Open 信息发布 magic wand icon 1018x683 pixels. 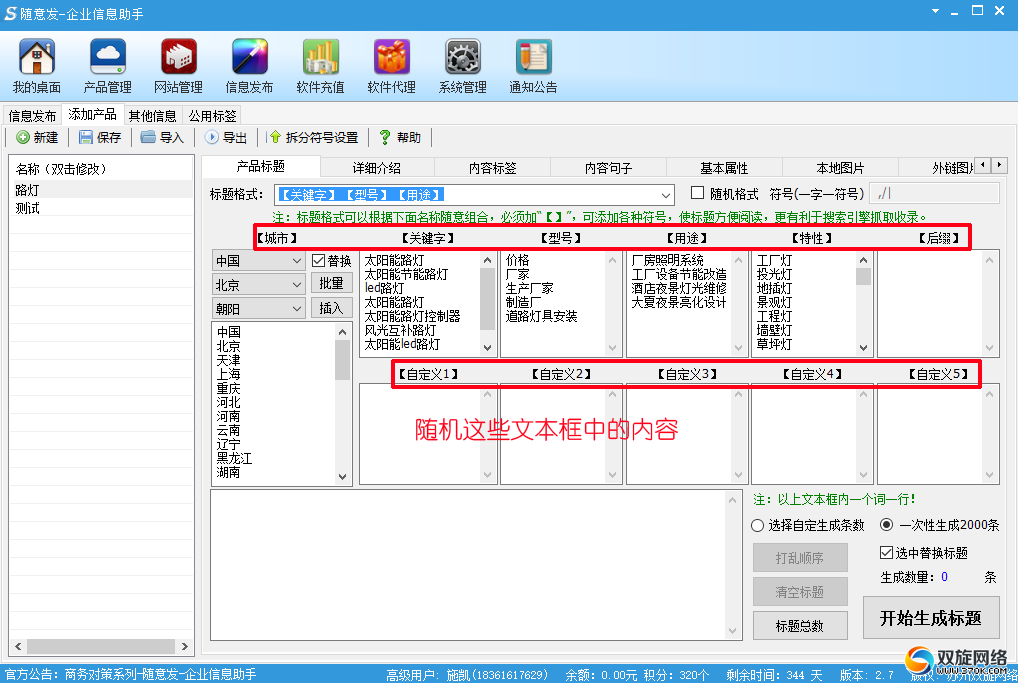coord(249,66)
